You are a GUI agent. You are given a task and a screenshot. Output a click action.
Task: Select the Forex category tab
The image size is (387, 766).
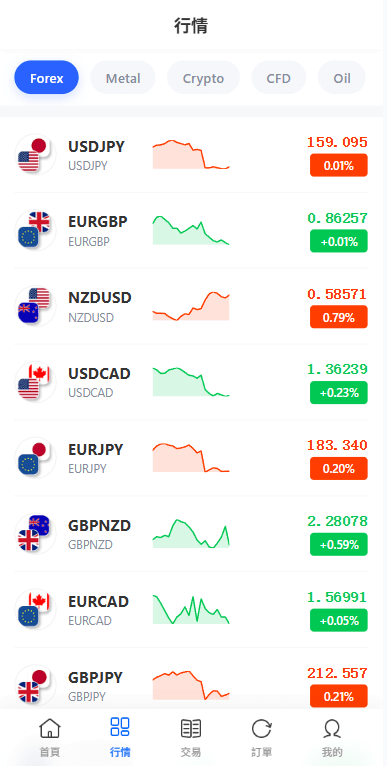pos(46,78)
